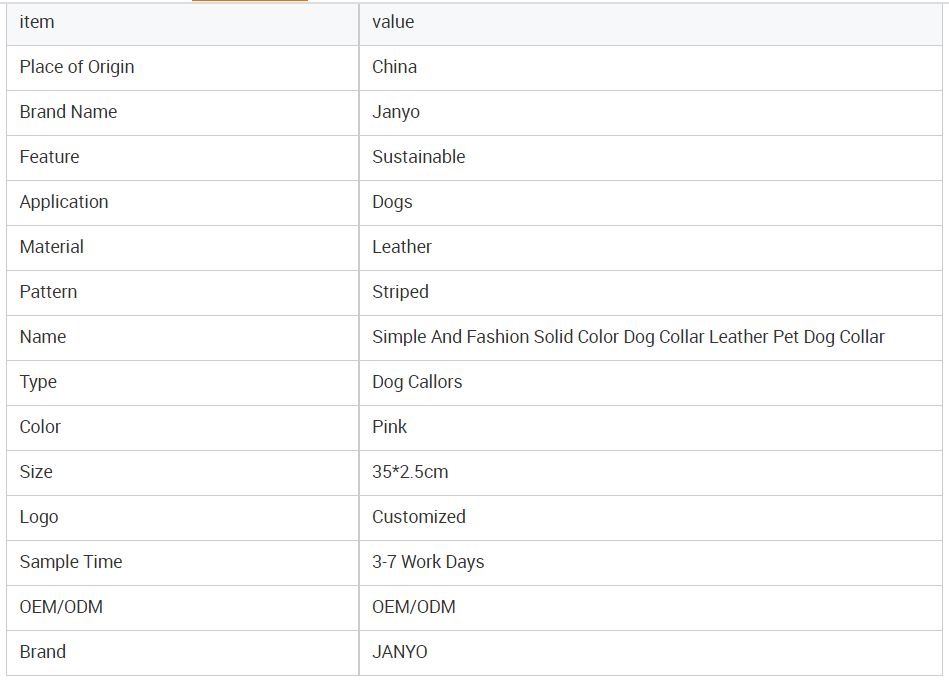Viewport: 949px width, 682px height.
Task: Select the 'Striped' pattern value
Action: click(400, 292)
